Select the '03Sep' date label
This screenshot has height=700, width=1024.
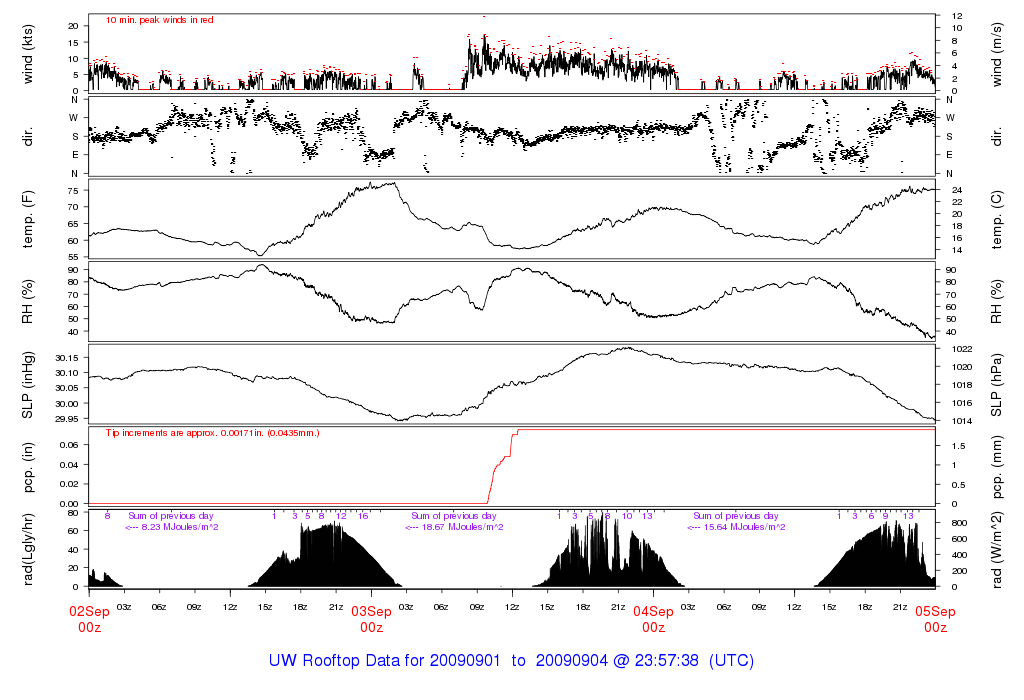click(372, 612)
